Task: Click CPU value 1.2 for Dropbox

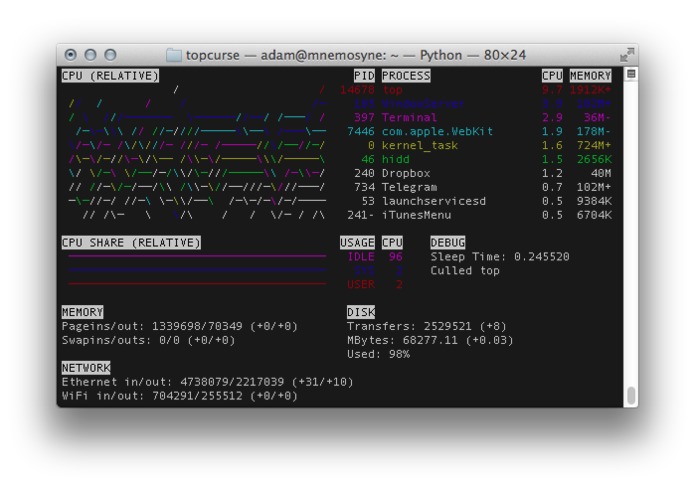Action: coord(552,173)
